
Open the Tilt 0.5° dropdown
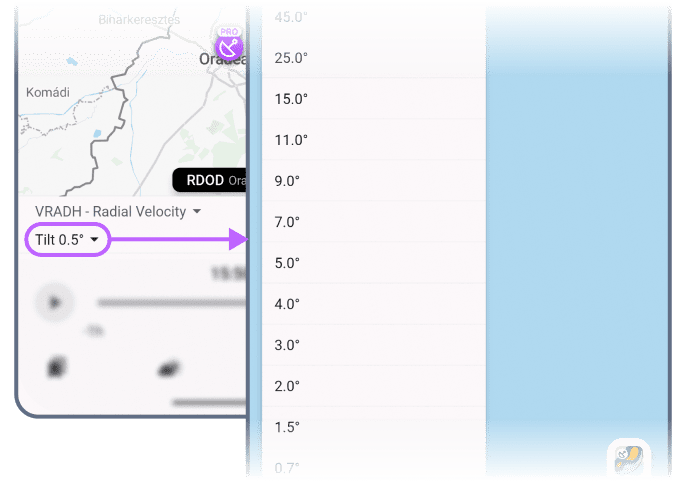67,239
